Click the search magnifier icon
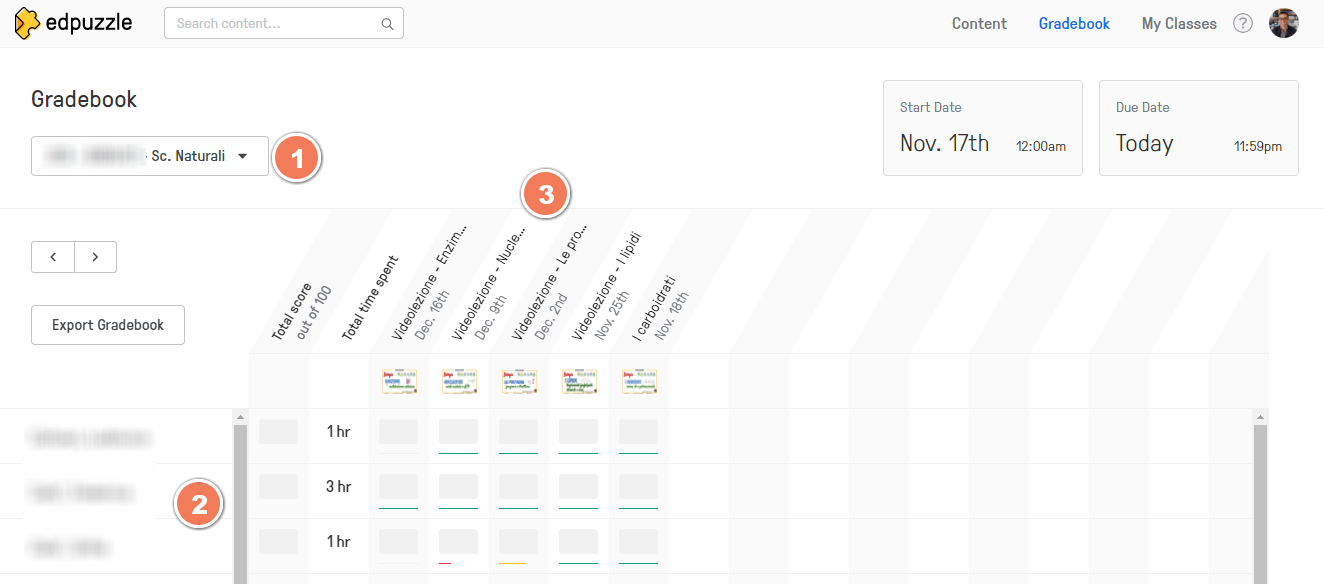The width and height of the screenshot is (1324, 584). [388, 24]
